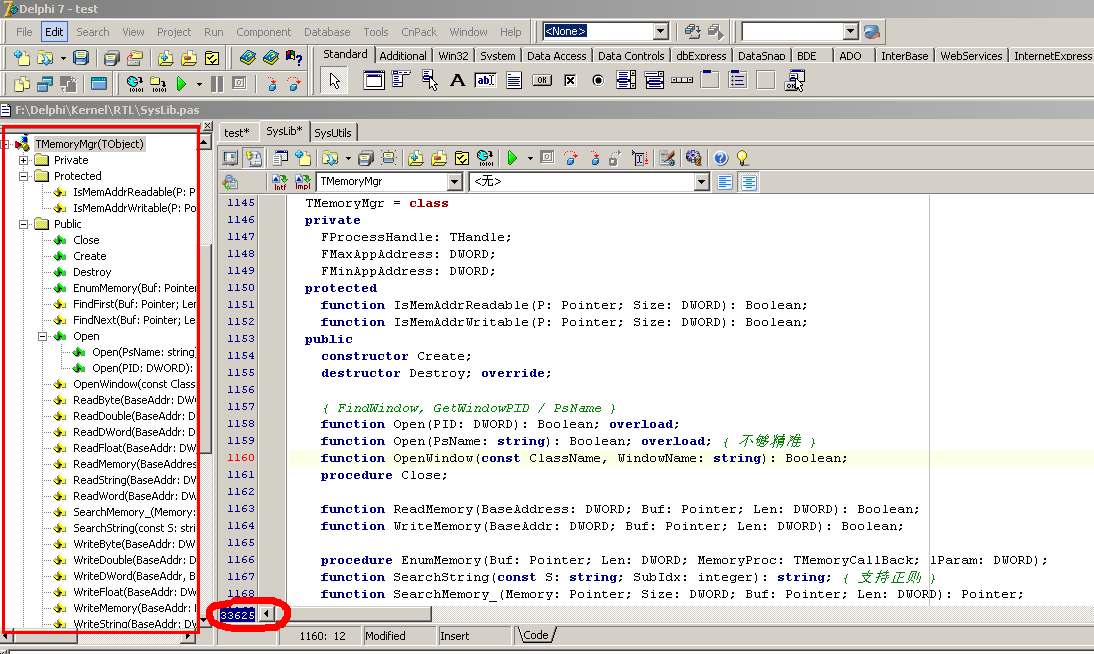The width and height of the screenshot is (1094, 654).
Task: Select the CheckBox component in palette
Action: 570,80
